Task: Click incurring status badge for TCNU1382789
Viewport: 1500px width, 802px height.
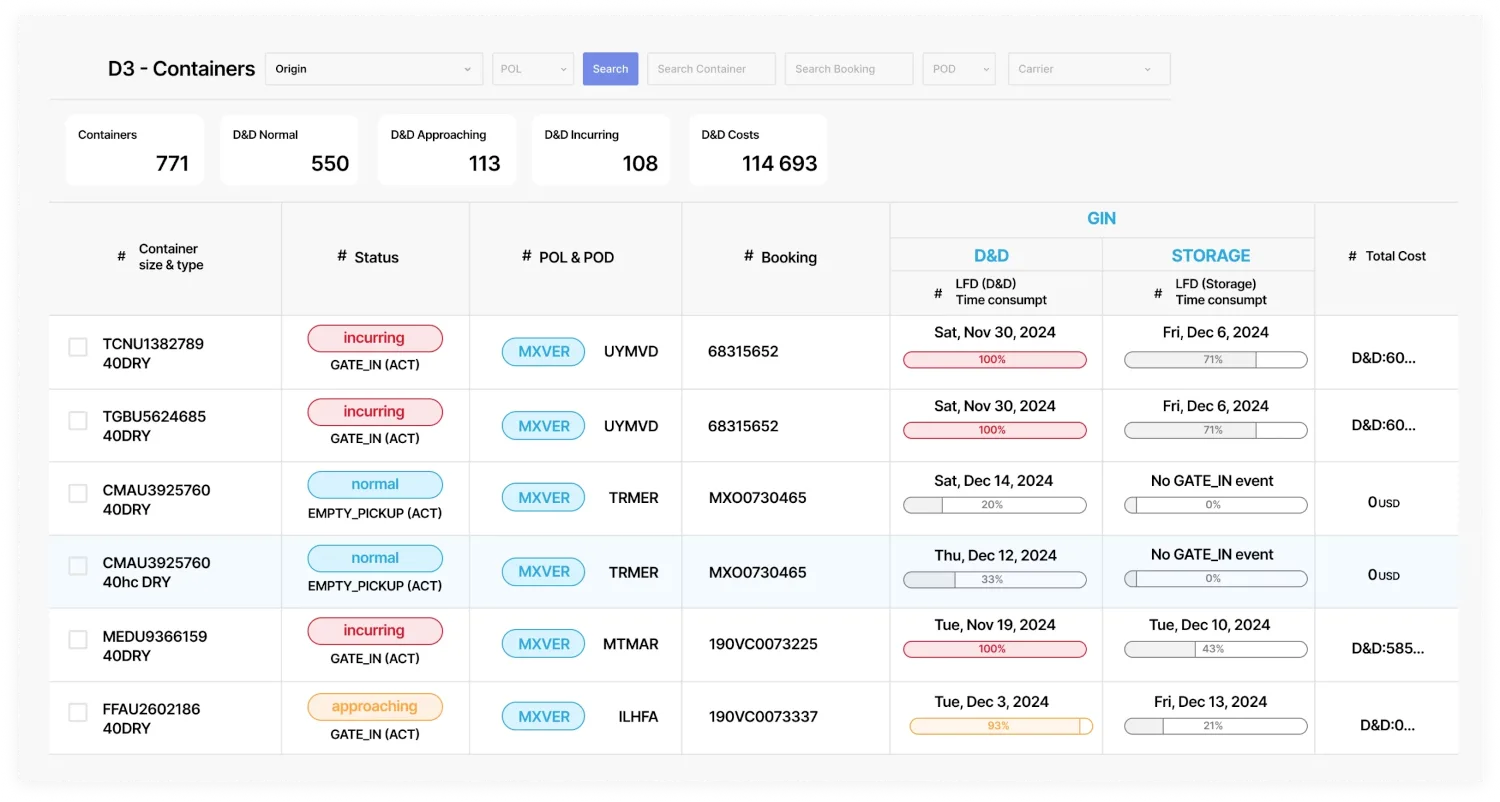Action: pyautogui.click(x=375, y=338)
